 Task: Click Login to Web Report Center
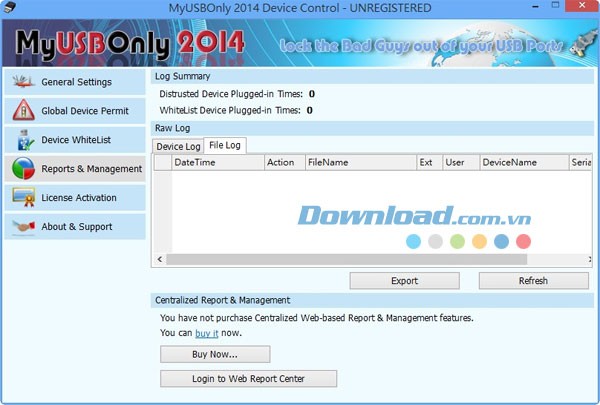coord(248,379)
